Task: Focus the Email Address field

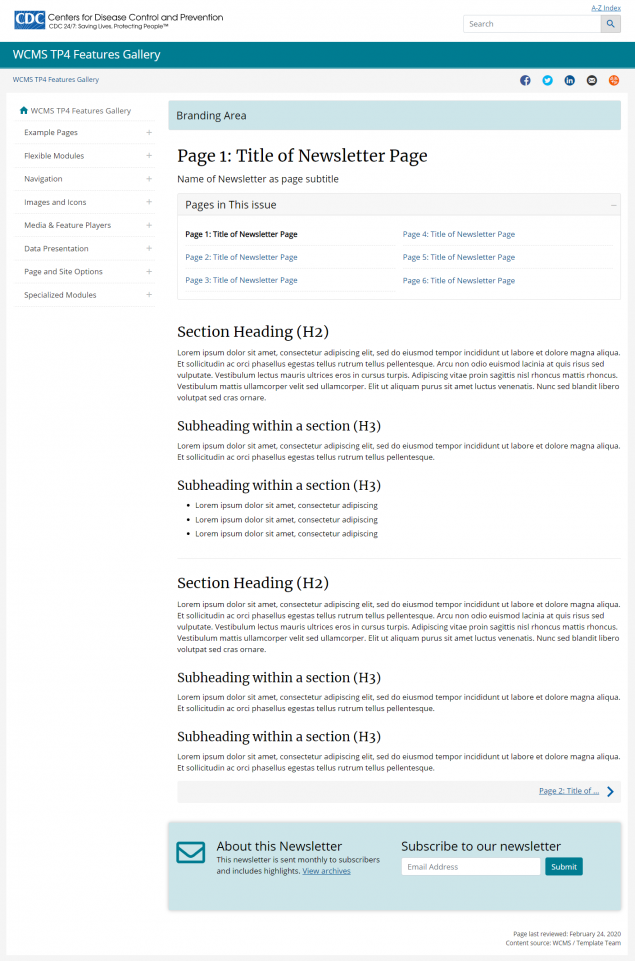Action: click(471, 867)
